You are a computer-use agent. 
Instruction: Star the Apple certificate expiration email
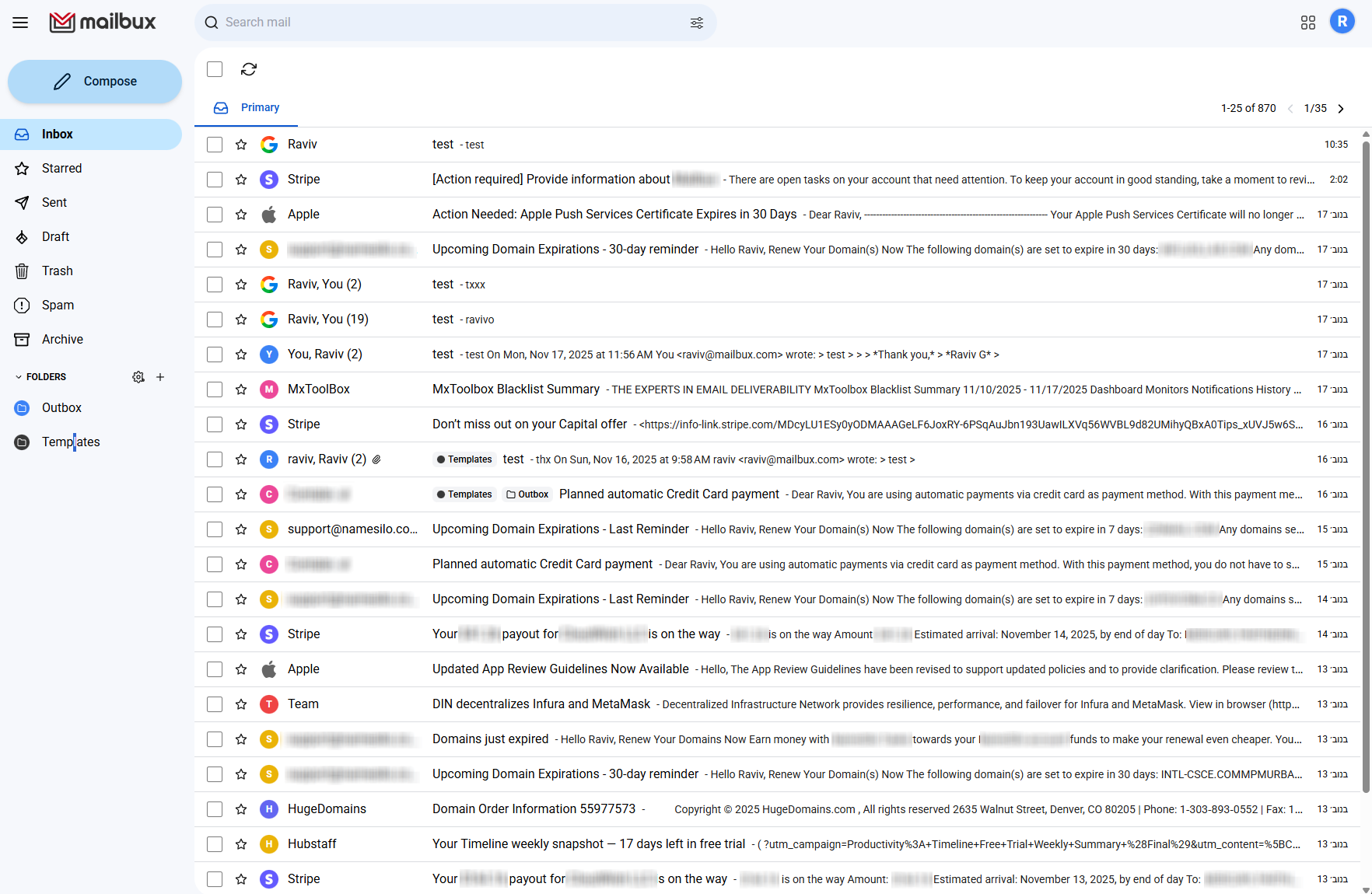click(241, 214)
